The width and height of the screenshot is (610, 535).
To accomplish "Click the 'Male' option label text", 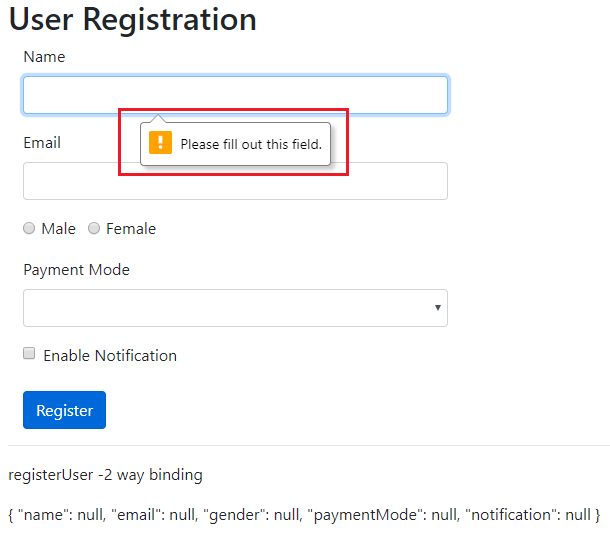I will pyautogui.click(x=59, y=229).
